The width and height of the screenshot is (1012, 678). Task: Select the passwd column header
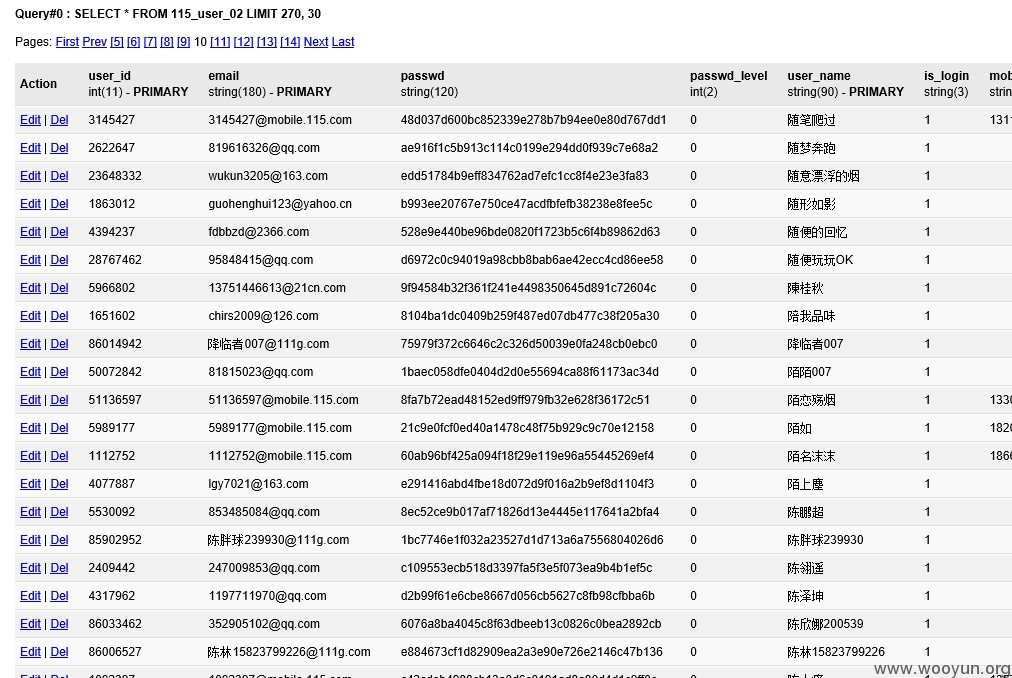pyautogui.click(x=429, y=84)
